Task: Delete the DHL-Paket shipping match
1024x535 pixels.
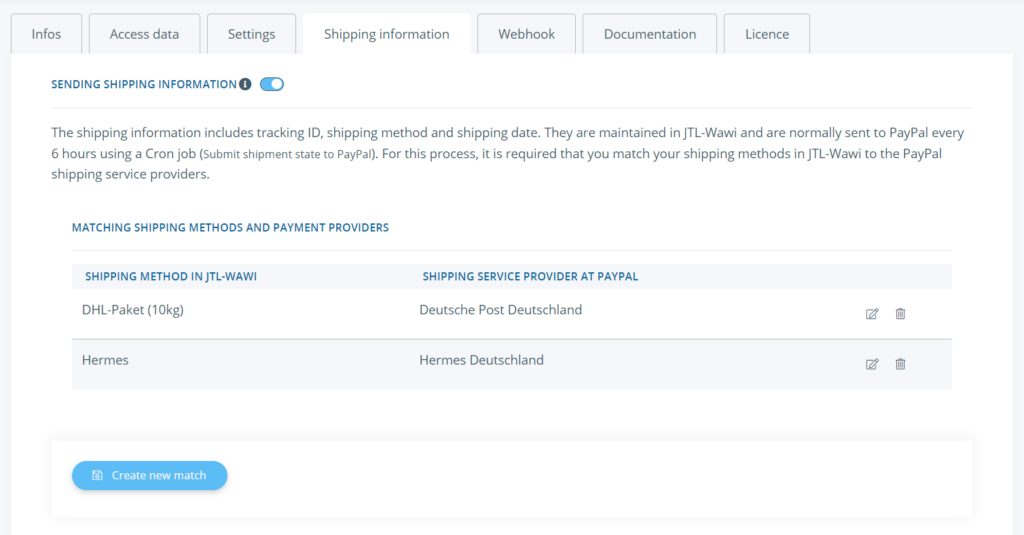Action: tap(900, 314)
